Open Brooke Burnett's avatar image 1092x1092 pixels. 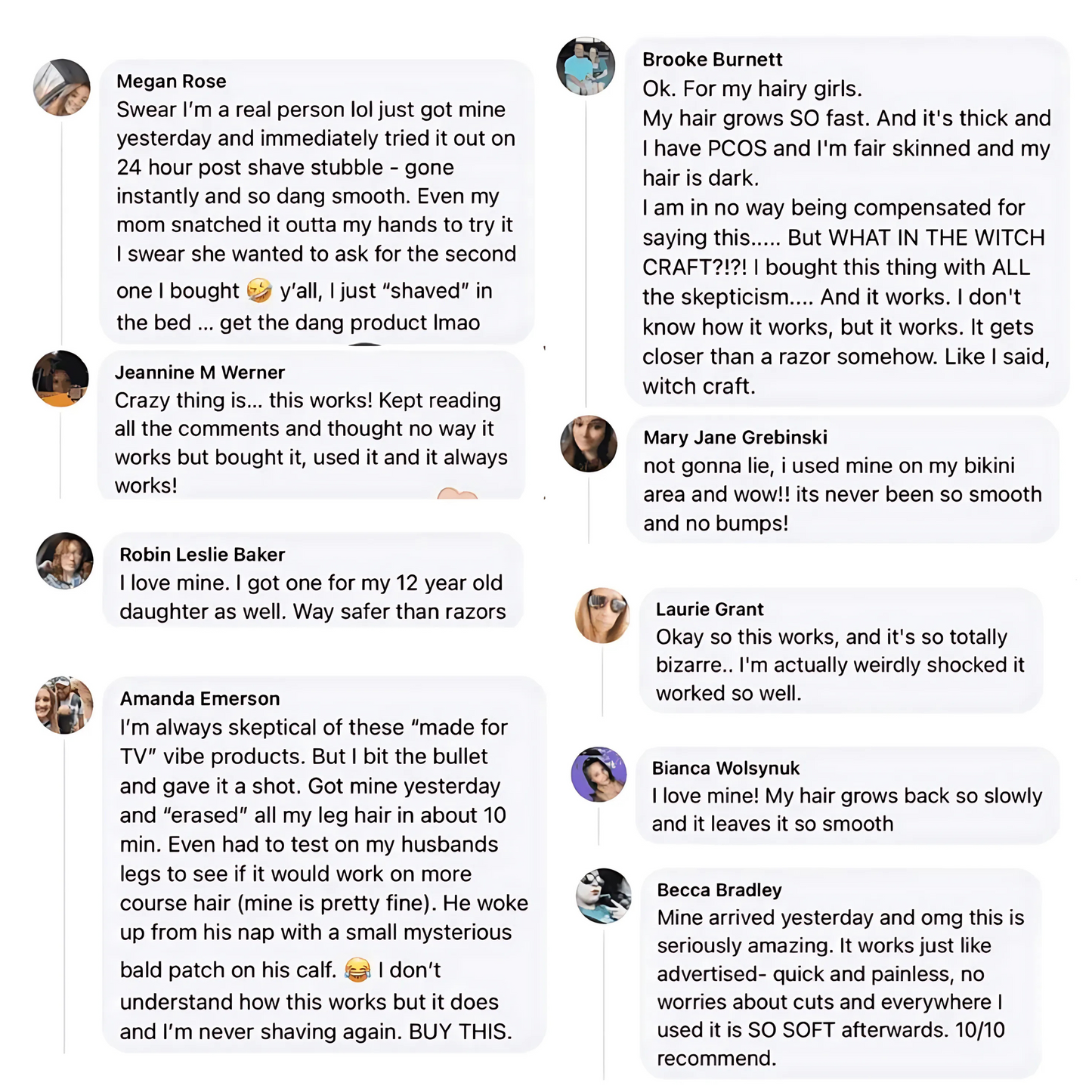click(586, 66)
